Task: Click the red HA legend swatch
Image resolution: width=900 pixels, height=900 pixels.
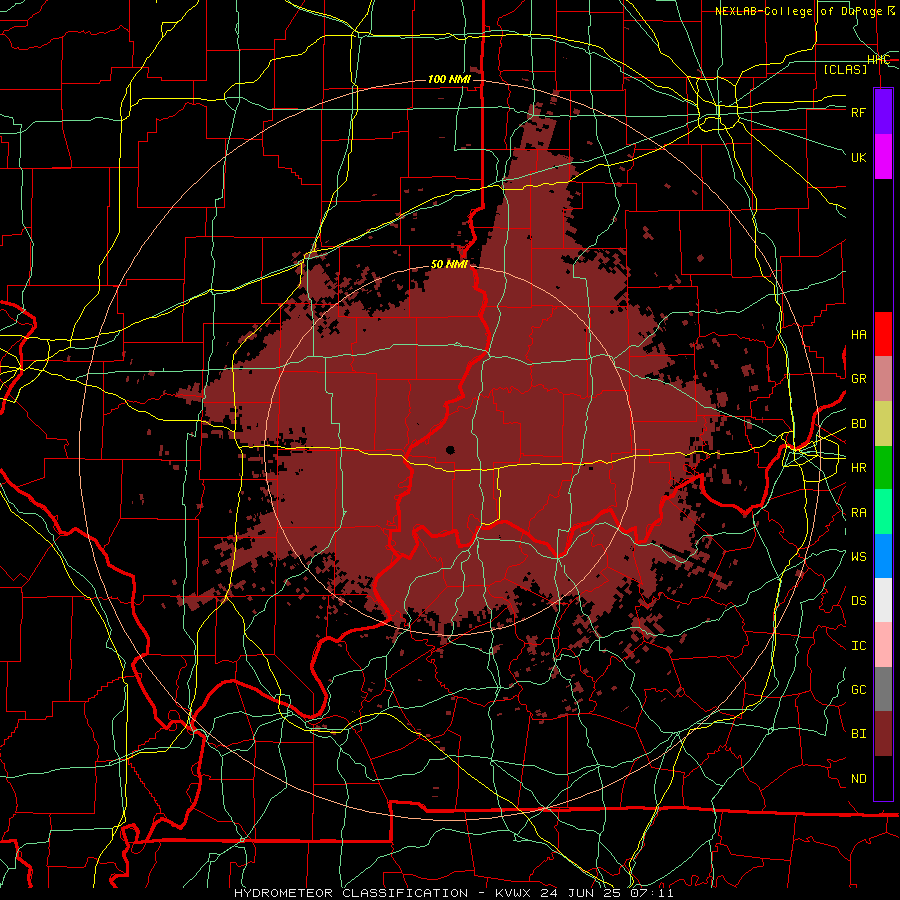Action: click(883, 334)
